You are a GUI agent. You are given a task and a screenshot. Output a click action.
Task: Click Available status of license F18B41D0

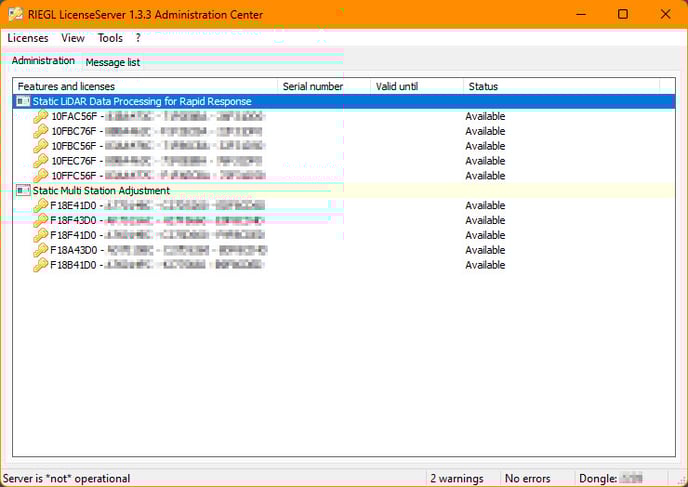click(x=485, y=265)
